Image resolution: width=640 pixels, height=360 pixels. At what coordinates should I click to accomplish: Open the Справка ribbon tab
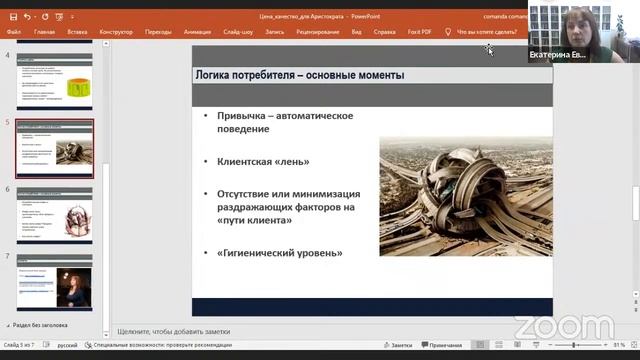tap(384, 32)
